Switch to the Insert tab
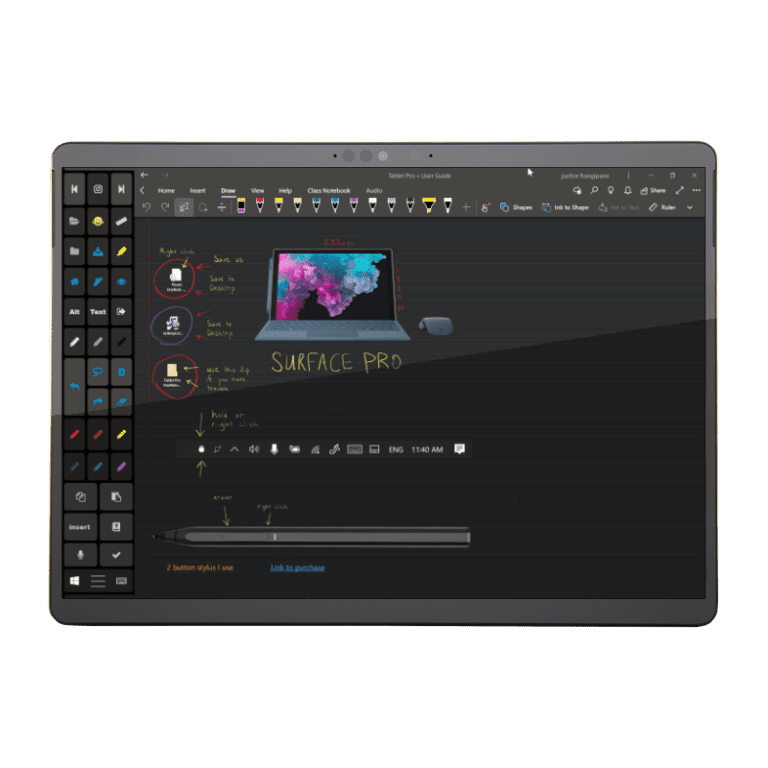The image size is (768, 768). tap(197, 190)
